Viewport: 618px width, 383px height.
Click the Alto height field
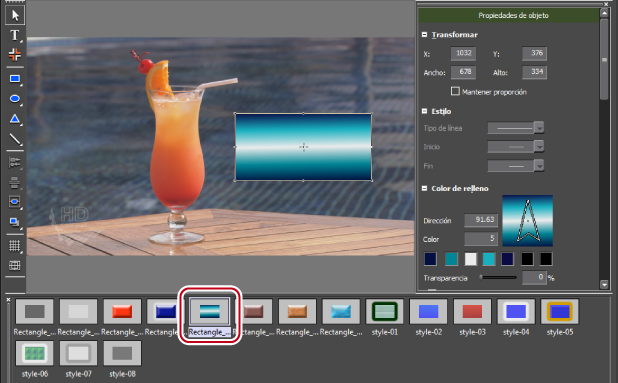(534, 72)
